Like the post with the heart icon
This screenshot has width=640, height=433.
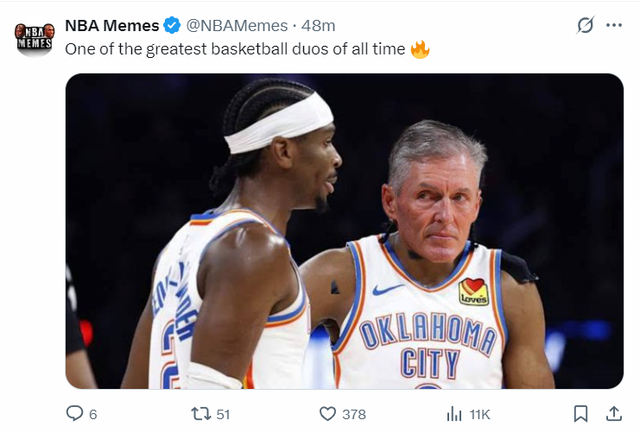click(x=326, y=413)
